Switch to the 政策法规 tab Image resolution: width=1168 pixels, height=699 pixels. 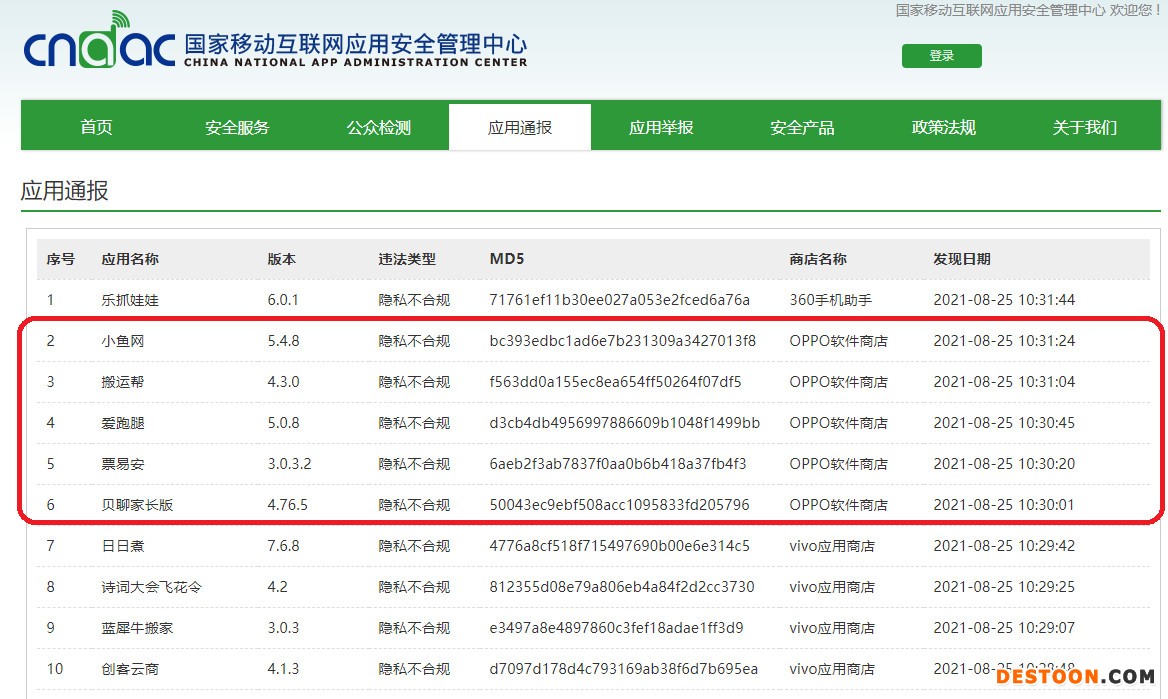click(x=943, y=127)
